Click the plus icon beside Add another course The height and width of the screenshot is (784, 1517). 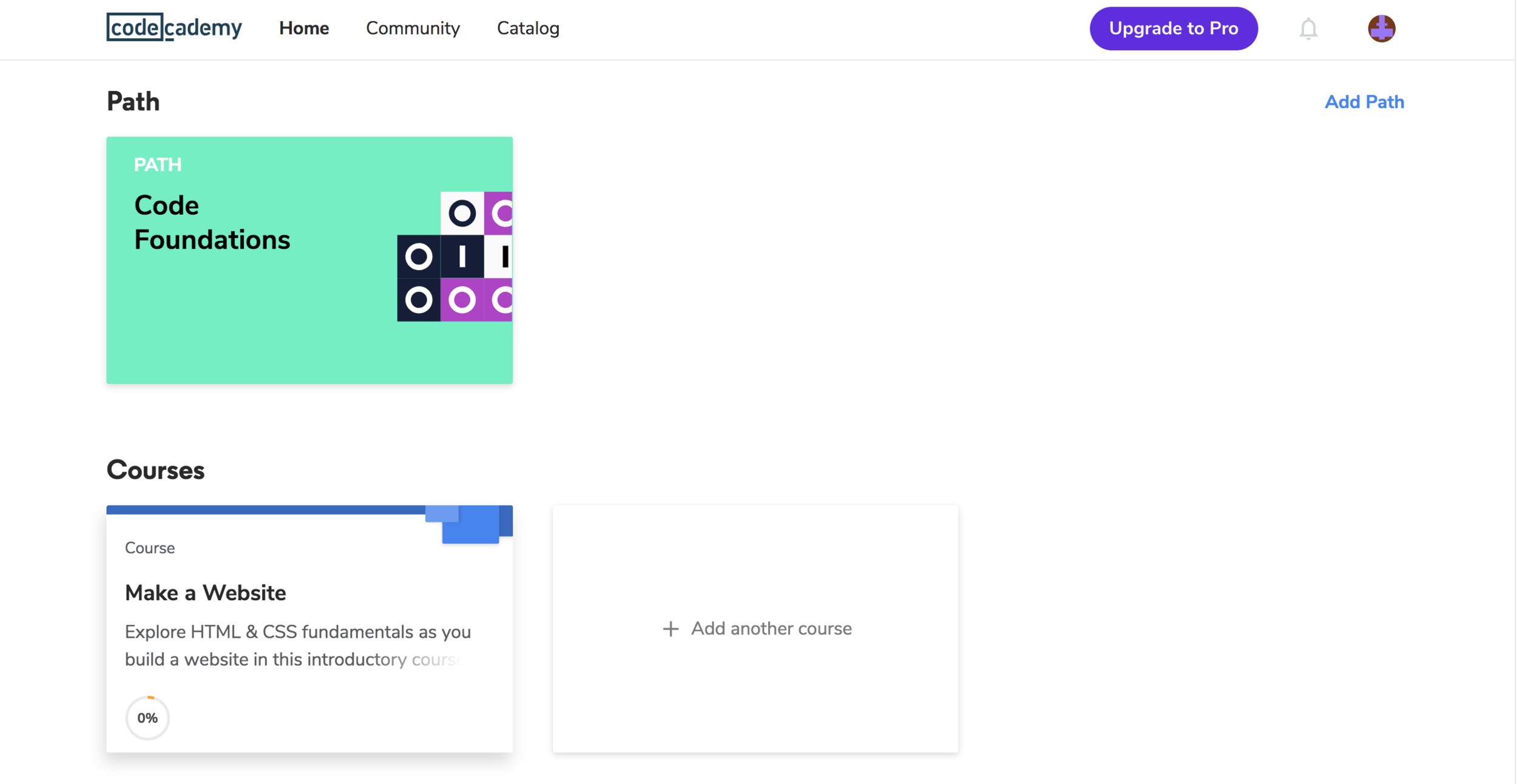(x=670, y=629)
